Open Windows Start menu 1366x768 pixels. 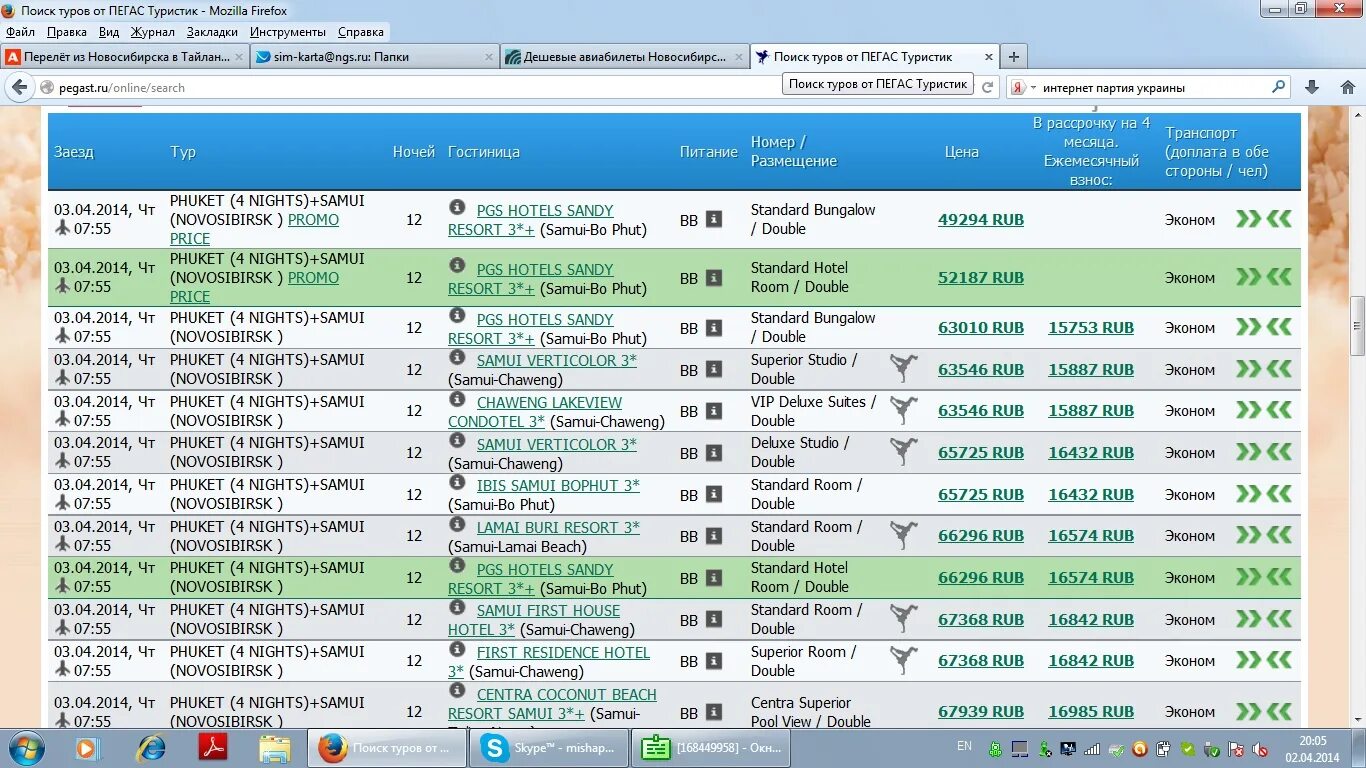(x=26, y=748)
